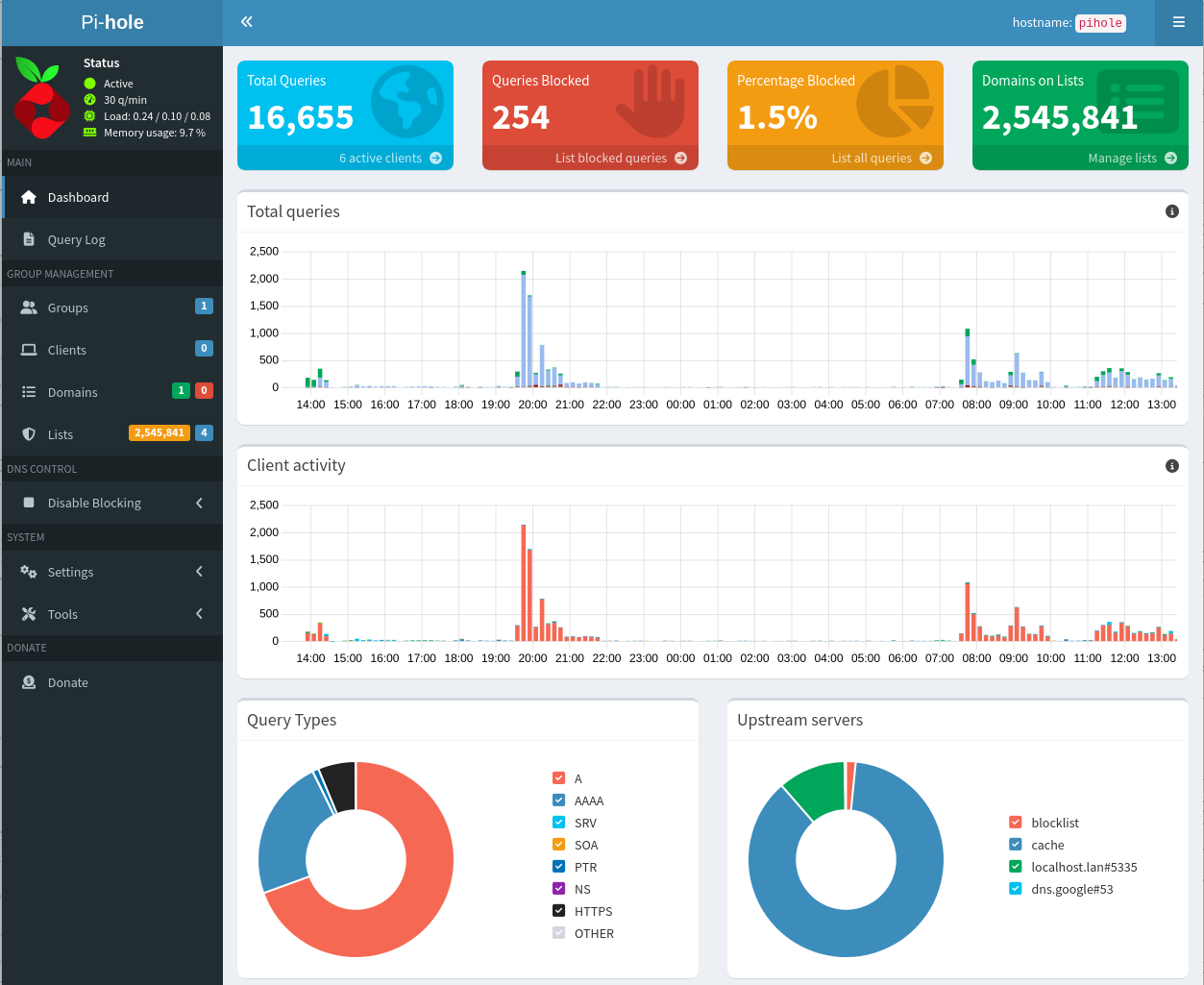Toggle the dns.google#53 upstream checkbox

[x=1016, y=889]
